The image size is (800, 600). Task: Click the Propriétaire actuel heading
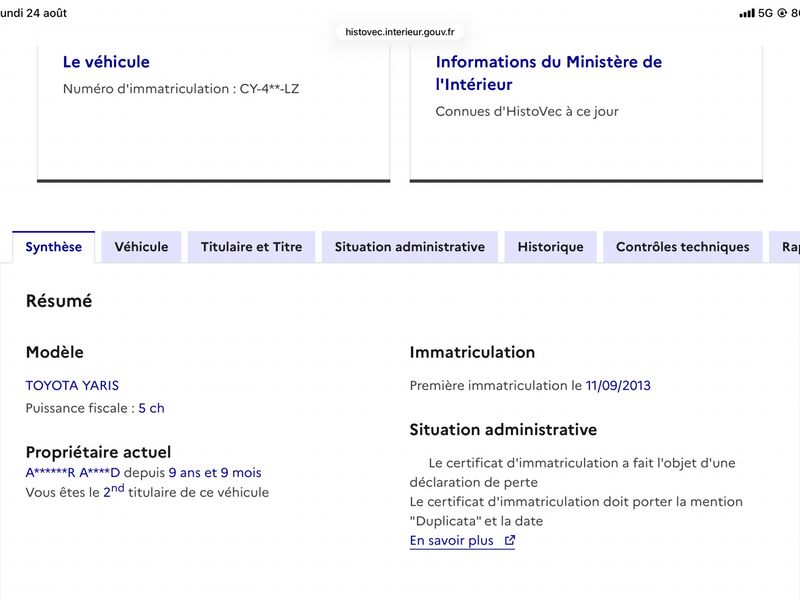[98, 452]
